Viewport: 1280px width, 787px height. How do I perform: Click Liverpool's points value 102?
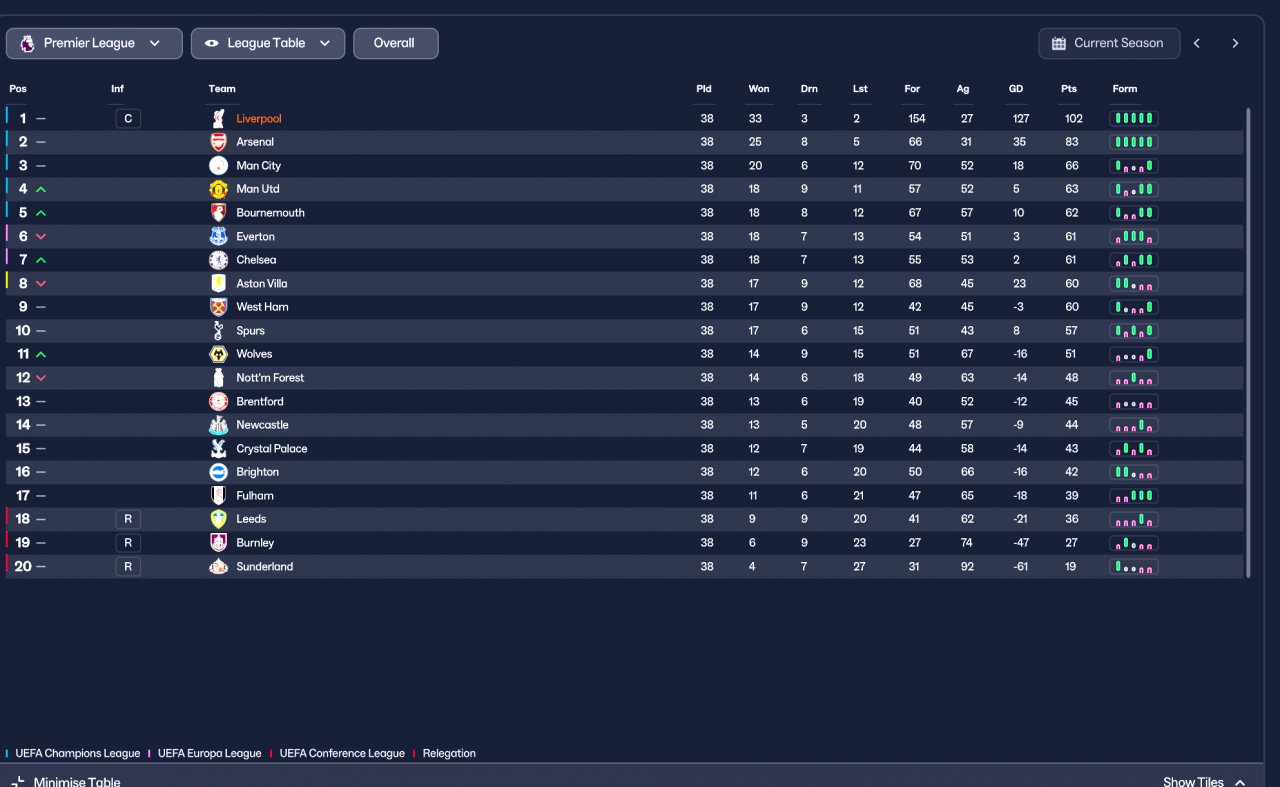pyautogui.click(x=1074, y=119)
